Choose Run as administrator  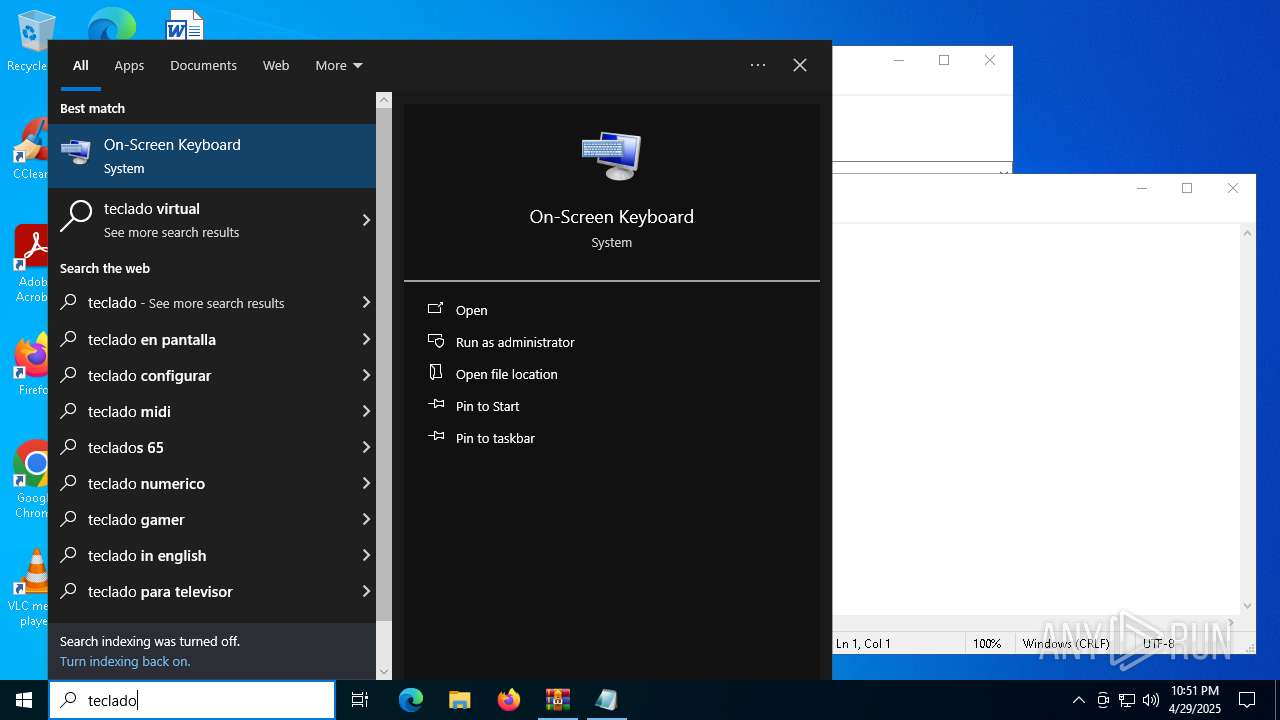[x=515, y=342]
